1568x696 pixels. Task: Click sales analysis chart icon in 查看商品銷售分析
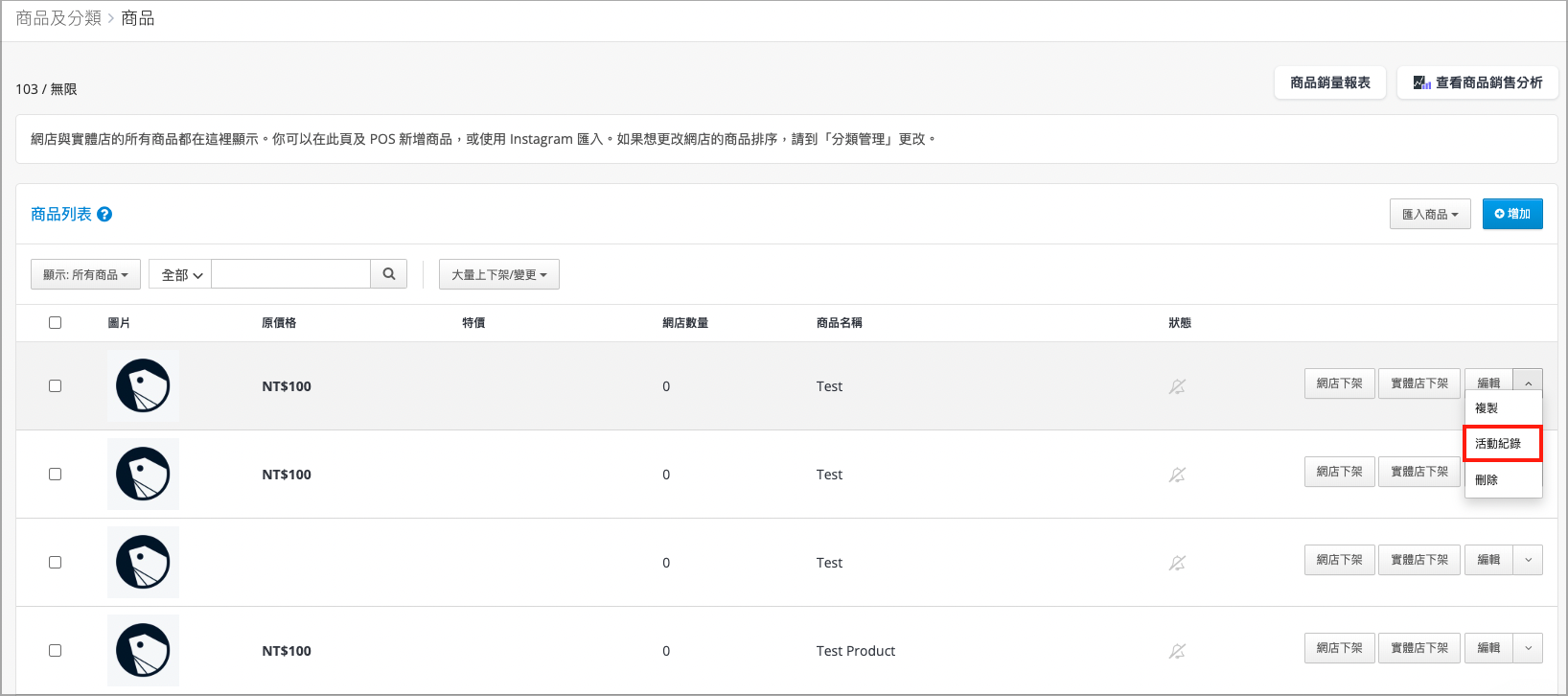click(x=1422, y=83)
